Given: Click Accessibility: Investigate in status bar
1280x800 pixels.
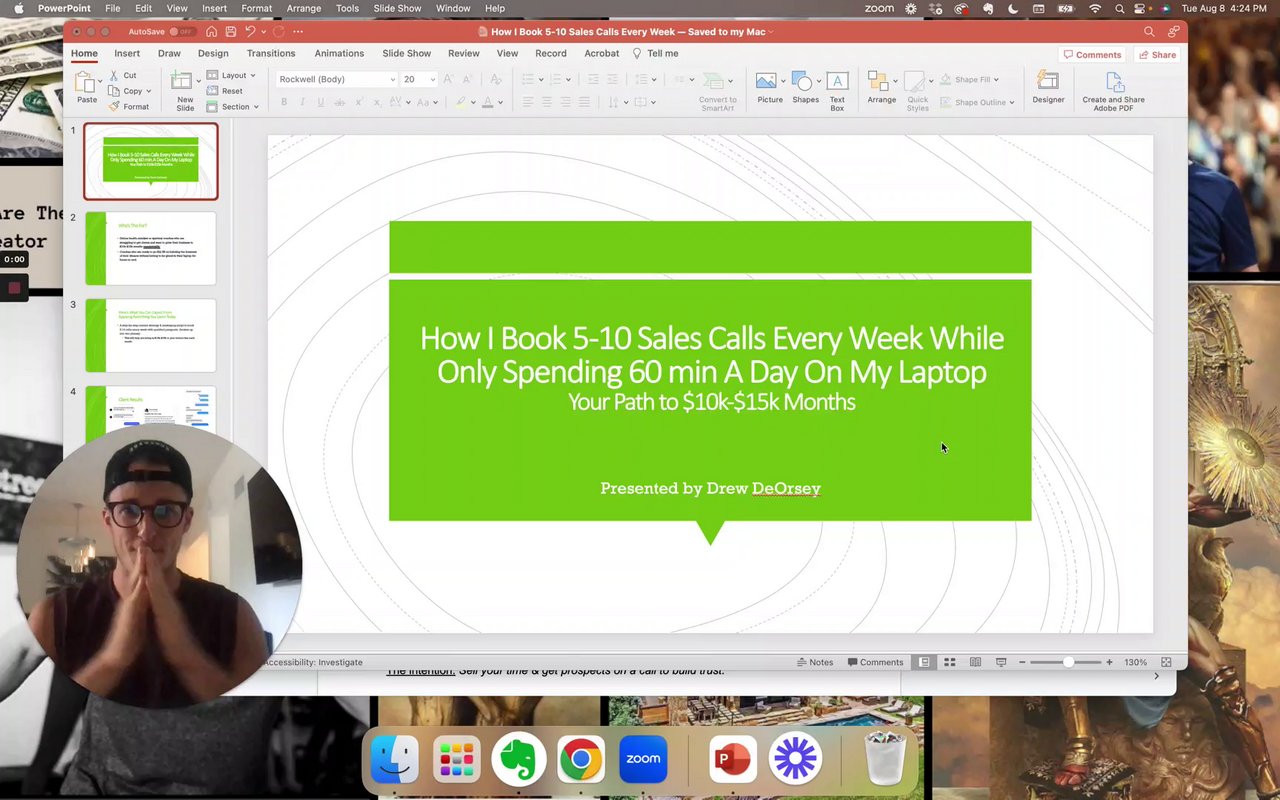Looking at the screenshot, I should [x=313, y=662].
